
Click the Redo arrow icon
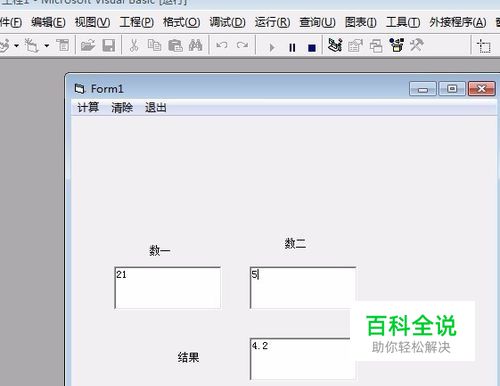[242, 45]
